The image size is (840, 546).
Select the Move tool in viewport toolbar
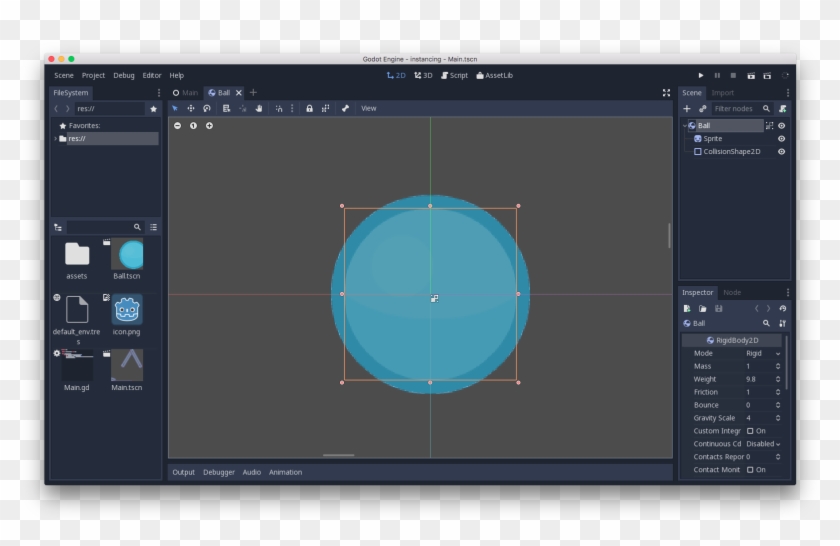tap(191, 108)
